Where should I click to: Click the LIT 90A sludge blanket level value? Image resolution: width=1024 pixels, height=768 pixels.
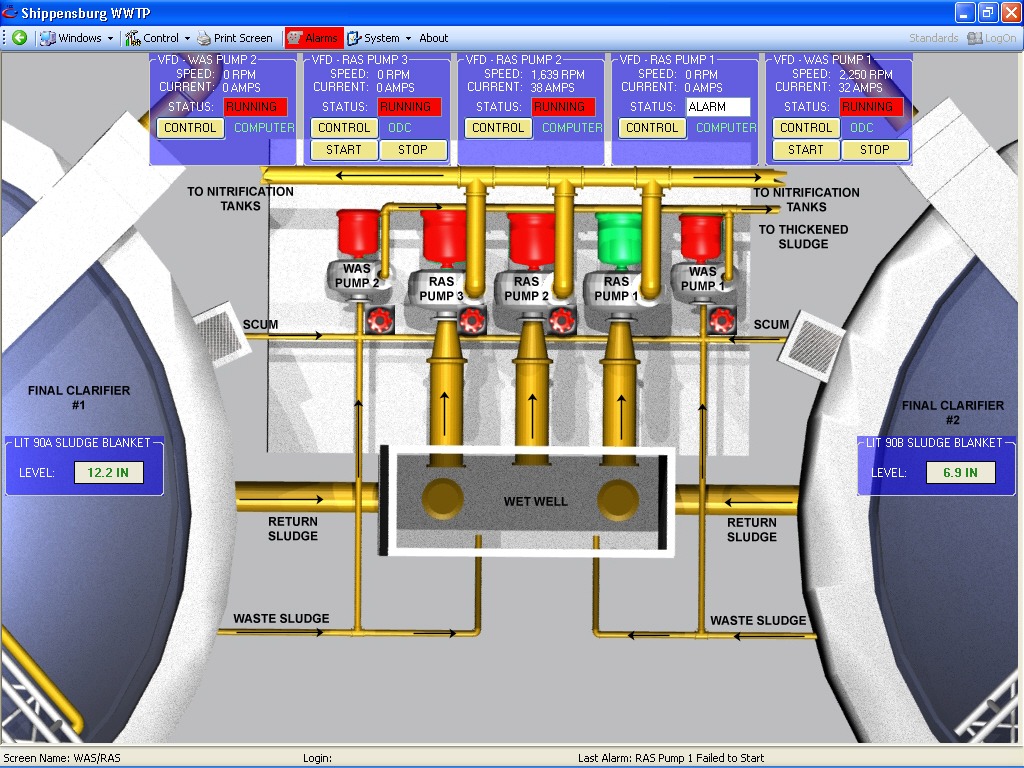[x=109, y=472]
